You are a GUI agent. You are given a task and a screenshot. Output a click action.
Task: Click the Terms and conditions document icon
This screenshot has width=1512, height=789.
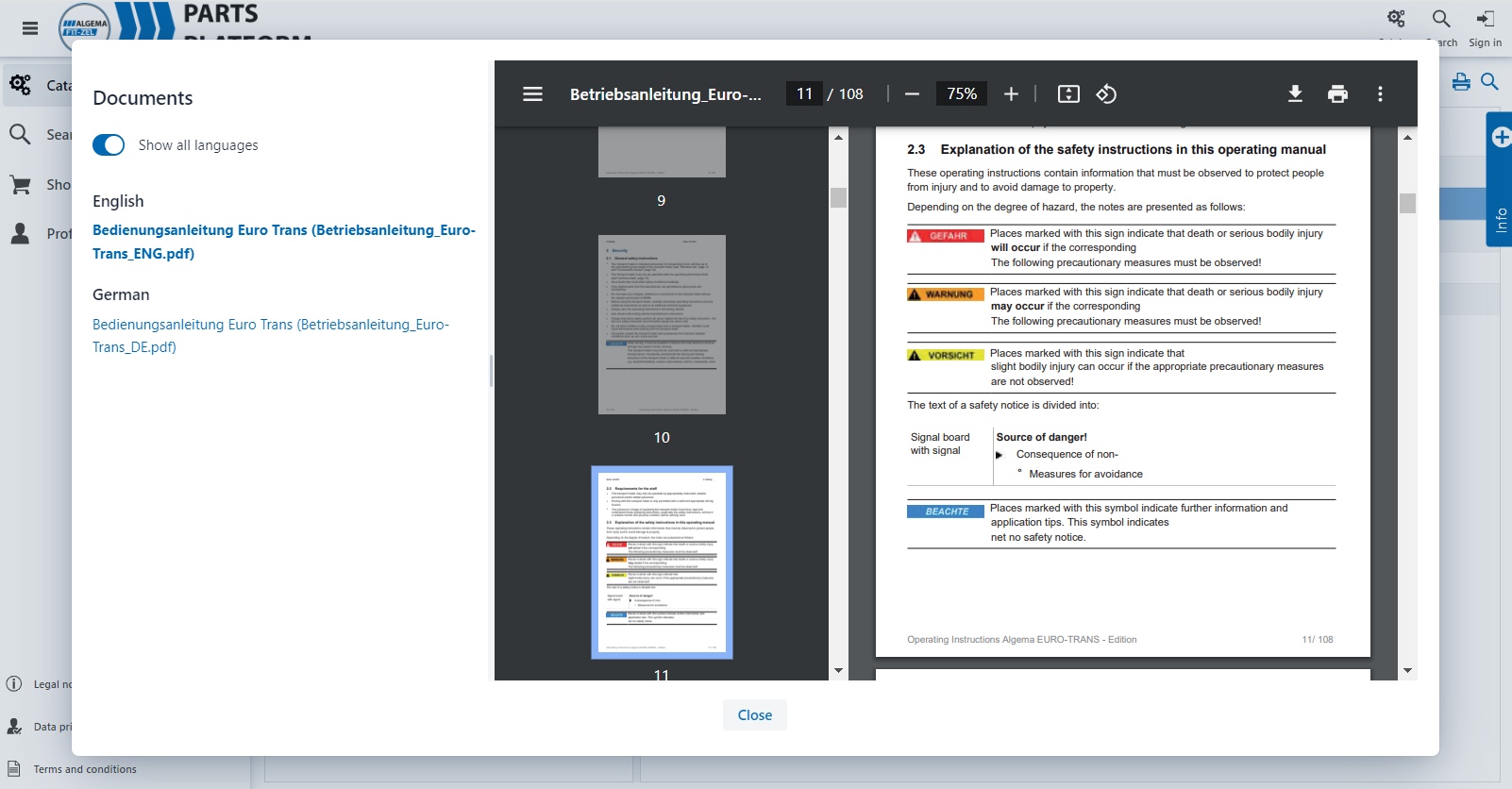14,768
